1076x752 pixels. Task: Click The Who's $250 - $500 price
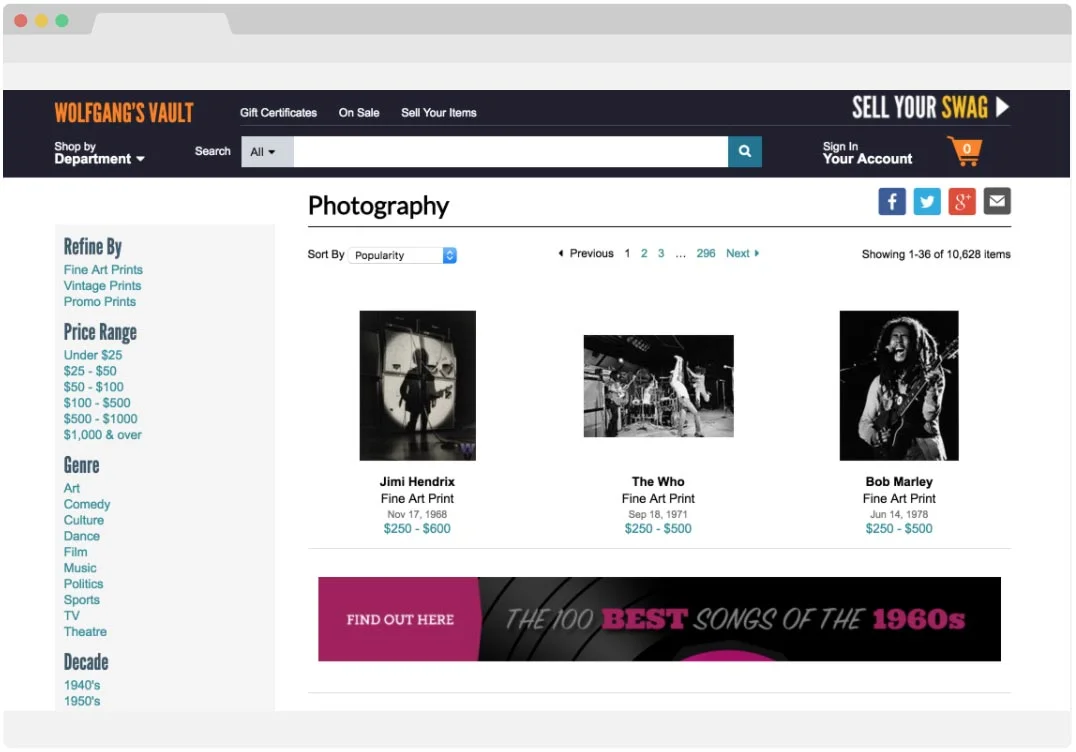[658, 528]
